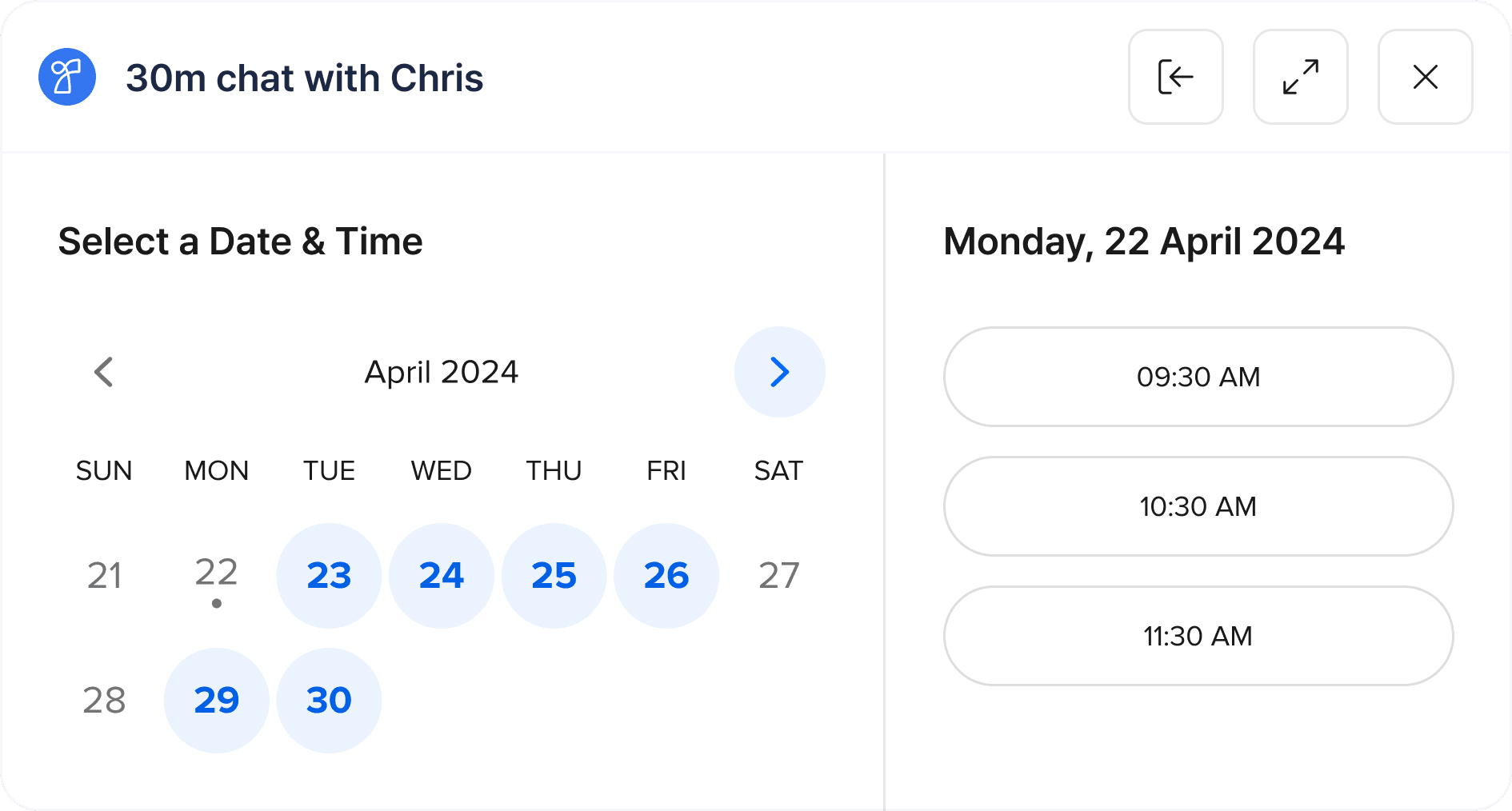Viewport: 1512px width, 811px height.
Task: Click the unavailable date 27
Action: 779,576
